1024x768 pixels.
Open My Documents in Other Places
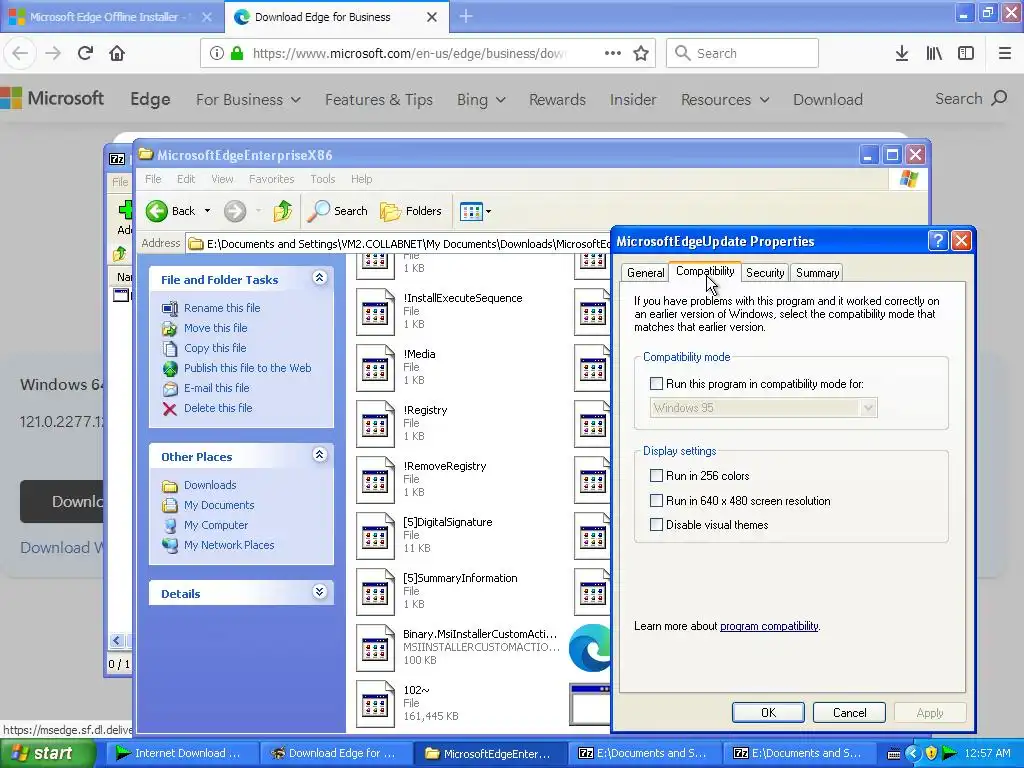219,505
